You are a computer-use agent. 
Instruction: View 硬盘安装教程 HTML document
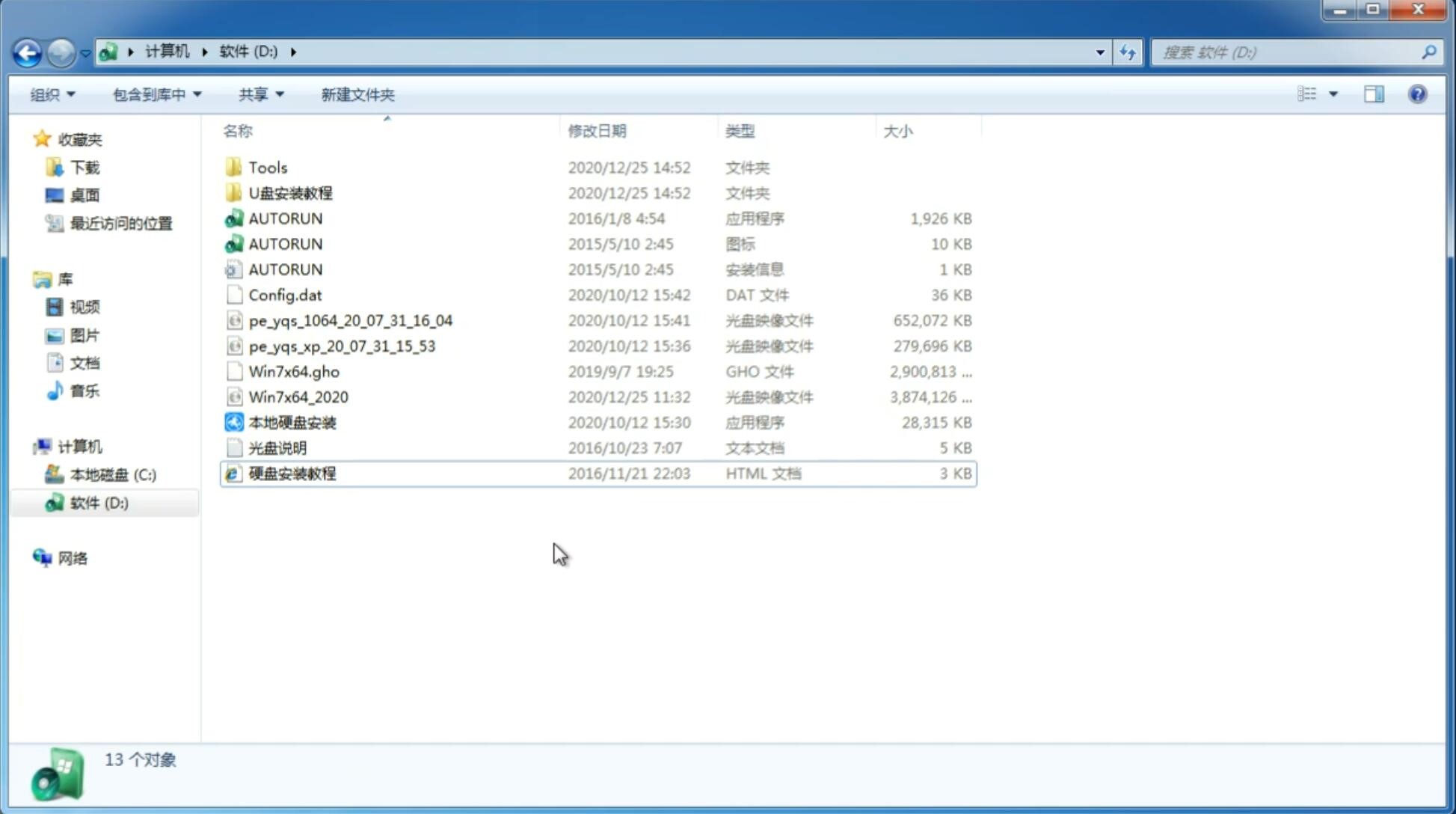point(291,473)
